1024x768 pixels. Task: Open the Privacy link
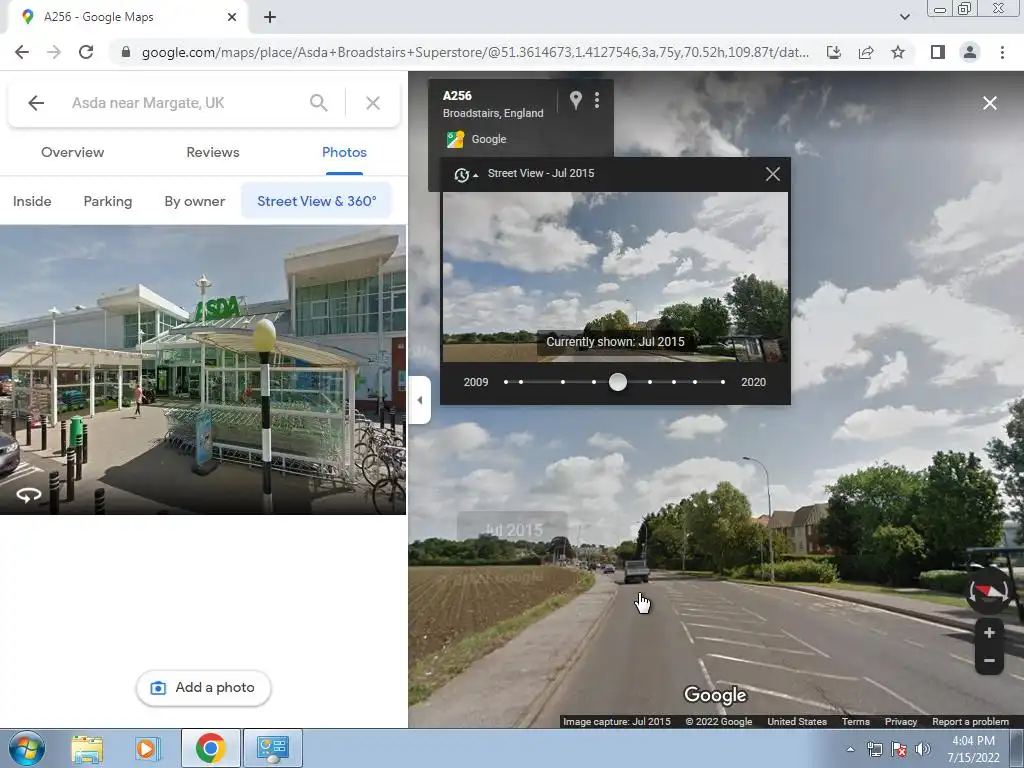coord(901,722)
